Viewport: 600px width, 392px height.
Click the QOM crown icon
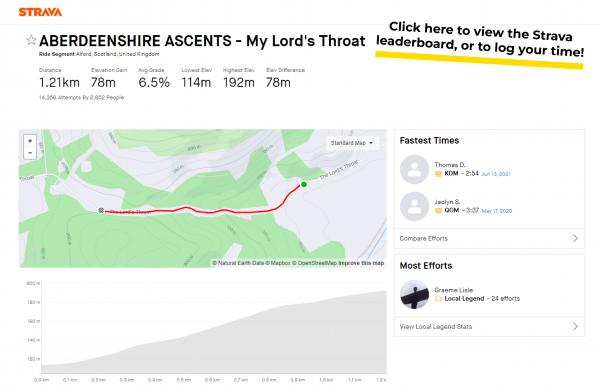(439, 211)
